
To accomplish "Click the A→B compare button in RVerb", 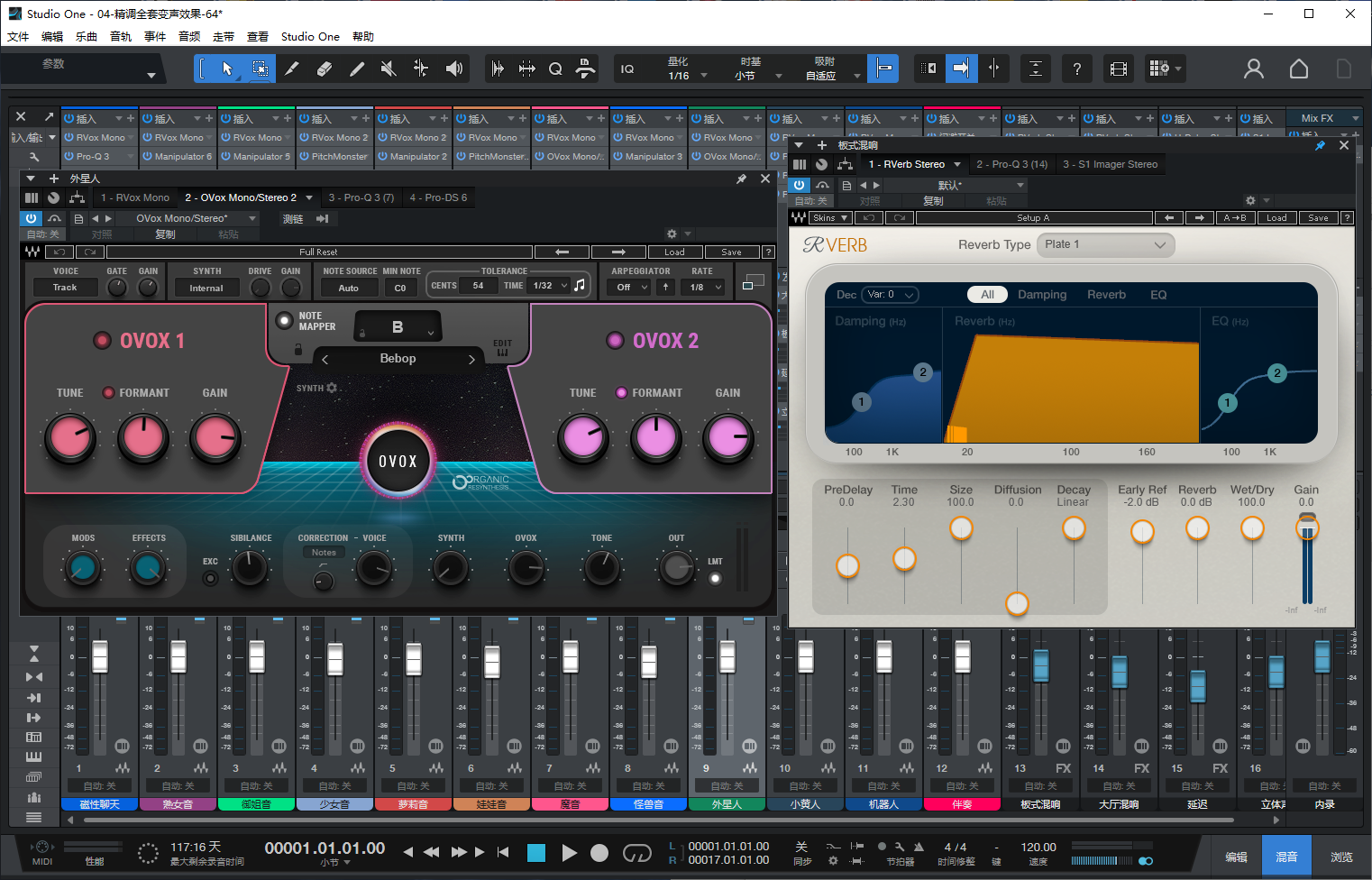I will pyautogui.click(x=1234, y=217).
